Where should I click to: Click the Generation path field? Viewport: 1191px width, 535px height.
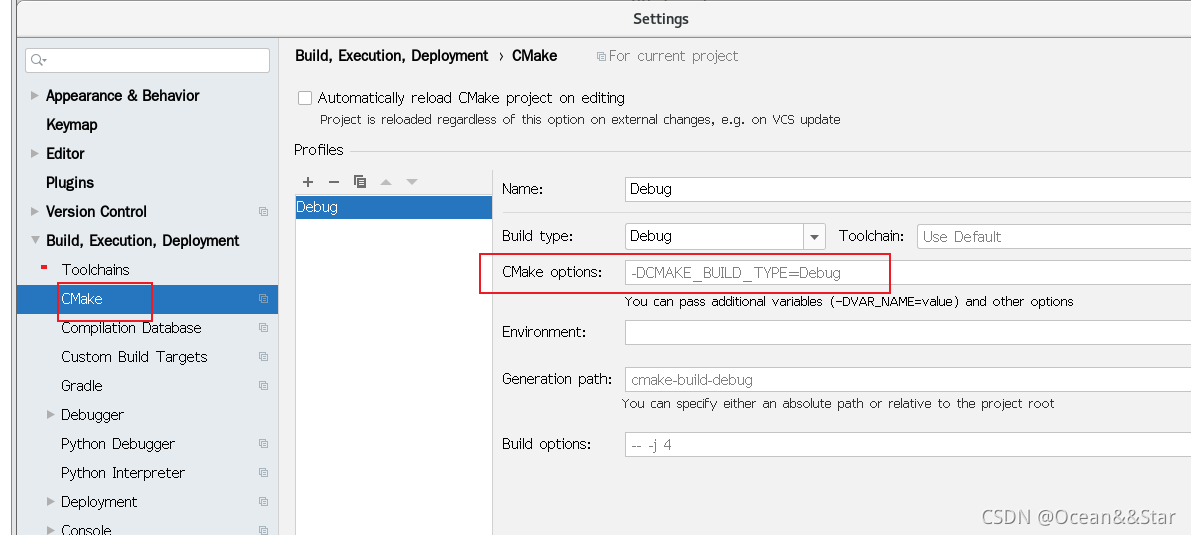tap(908, 378)
